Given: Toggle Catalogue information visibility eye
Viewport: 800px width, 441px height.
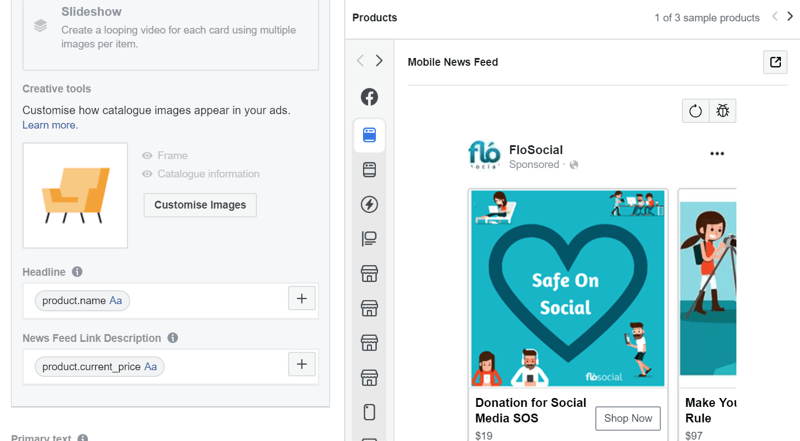Looking at the screenshot, I should (x=147, y=174).
